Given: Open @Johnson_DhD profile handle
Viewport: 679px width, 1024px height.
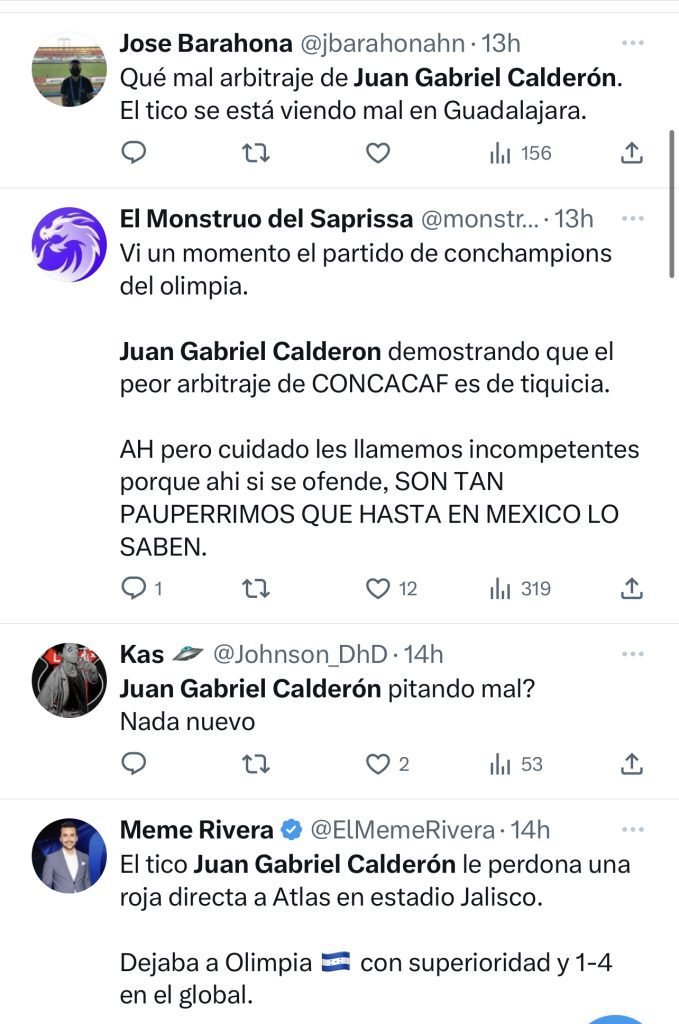Looking at the screenshot, I should pyautogui.click(x=299, y=654).
